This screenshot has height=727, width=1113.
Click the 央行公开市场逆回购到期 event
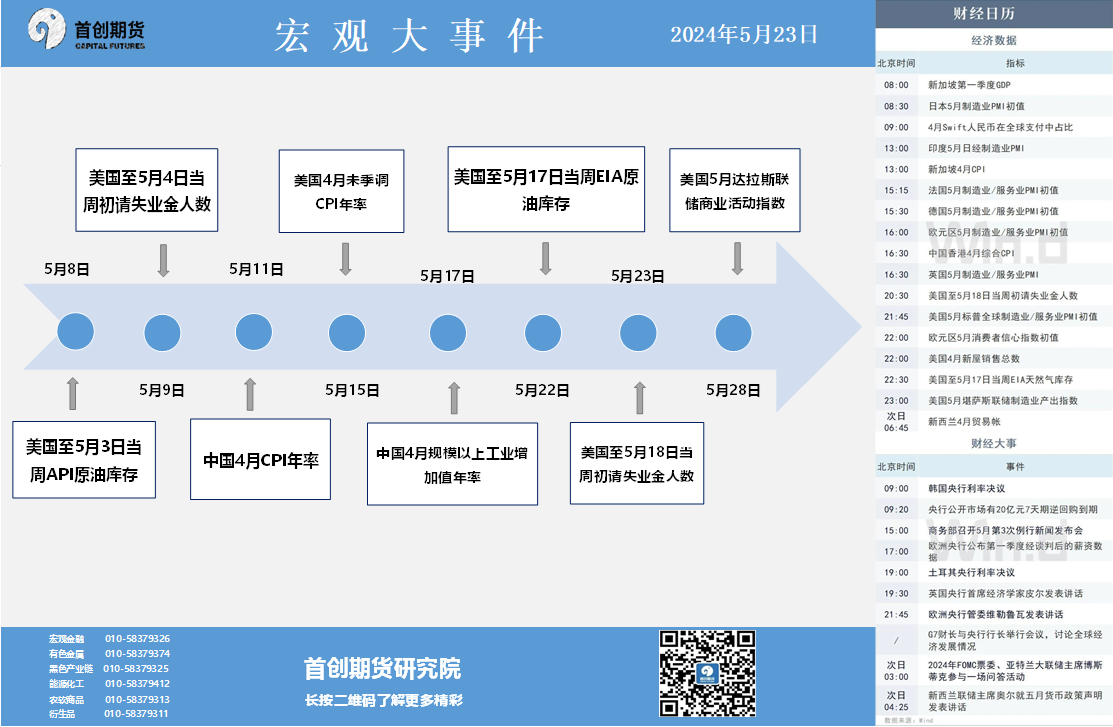(x=994, y=509)
